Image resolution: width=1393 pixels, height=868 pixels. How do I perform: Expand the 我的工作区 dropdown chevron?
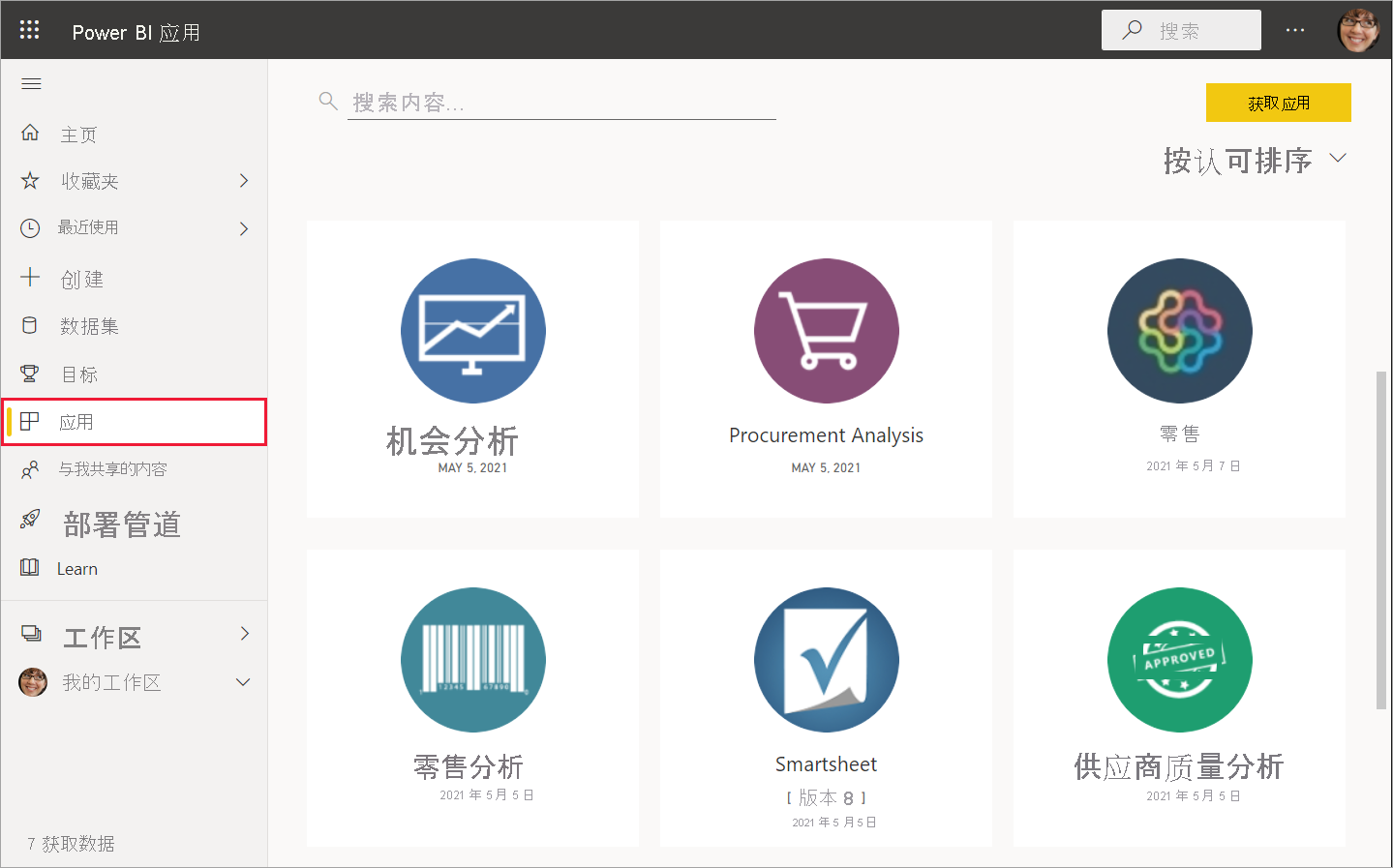tap(243, 682)
